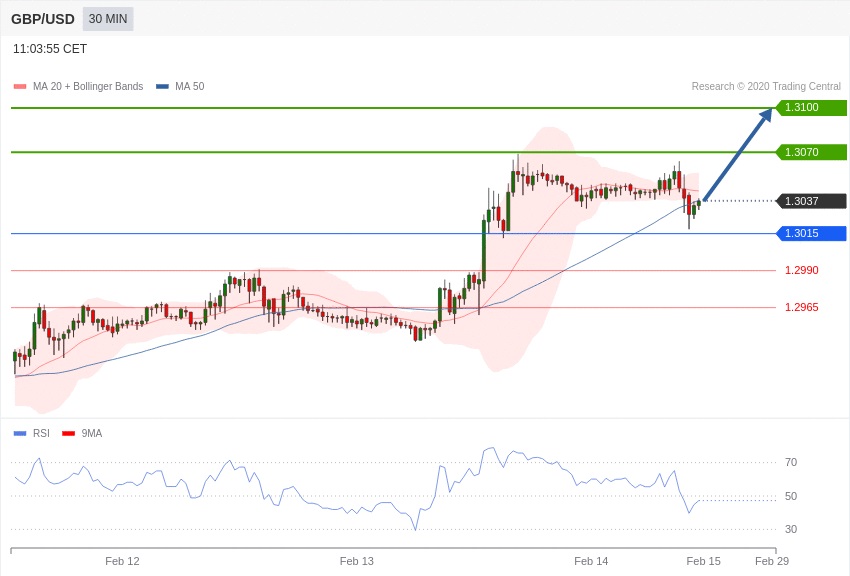Select the 1.3070 green resistance price tag
Viewport: 850px width, 576px height.
pyautogui.click(x=811, y=152)
